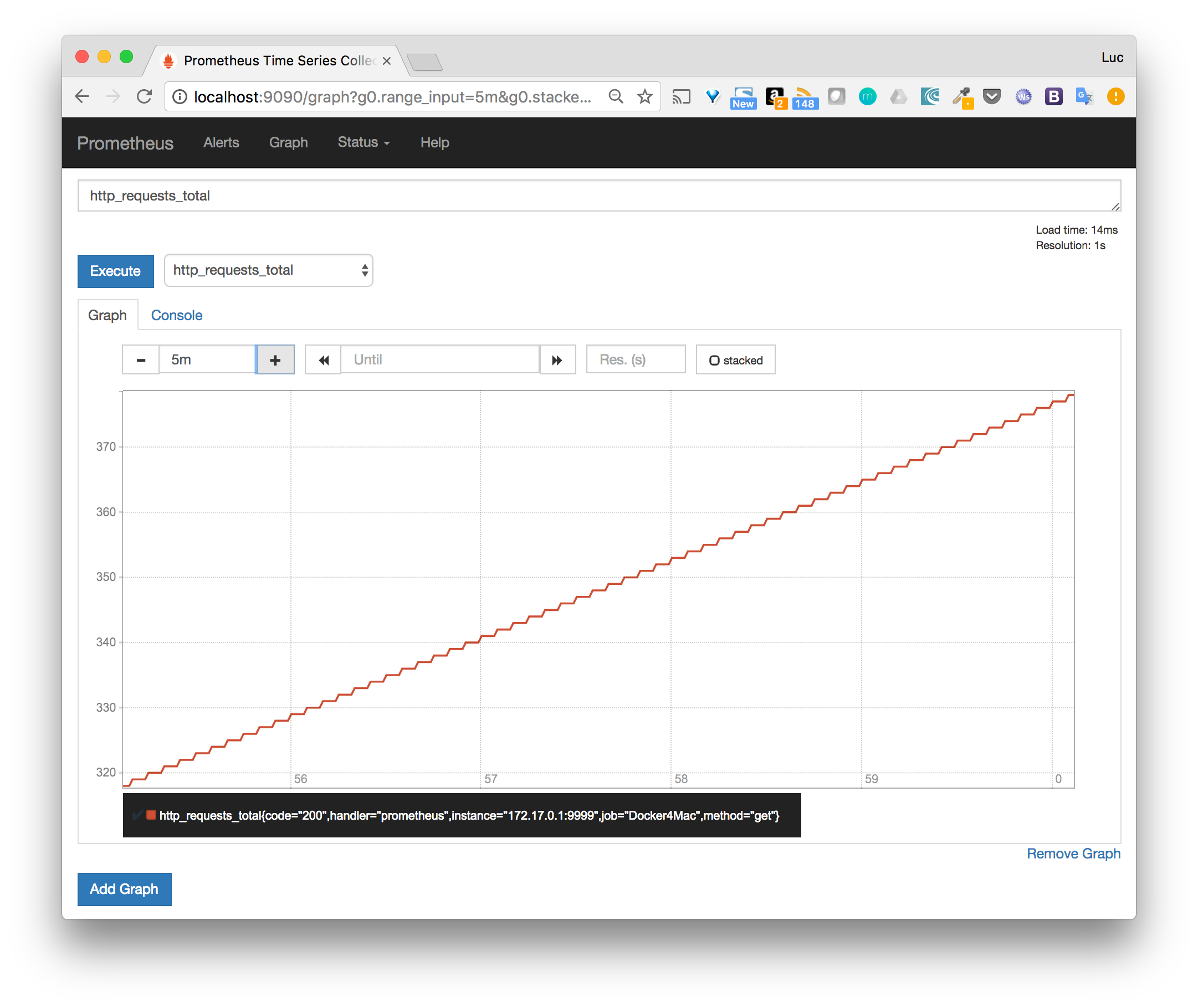Open the Alerts page from the navbar
The image size is (1198, 1008).
pos(221,142)
